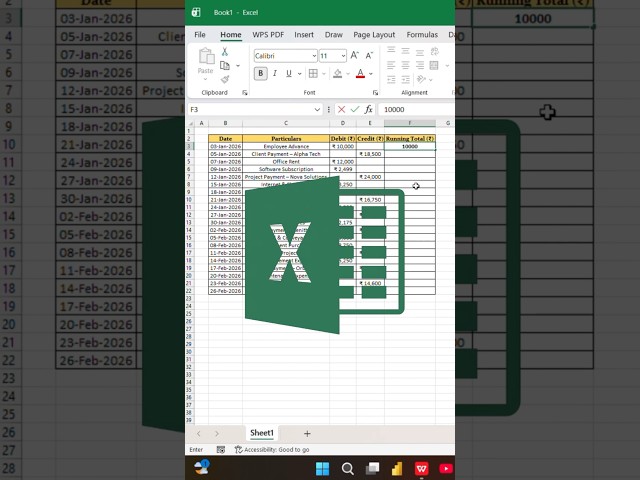Apply the red Font Color swatch
Screen dimensions: 640x480
pyautogui.click(x=360, y=73)
